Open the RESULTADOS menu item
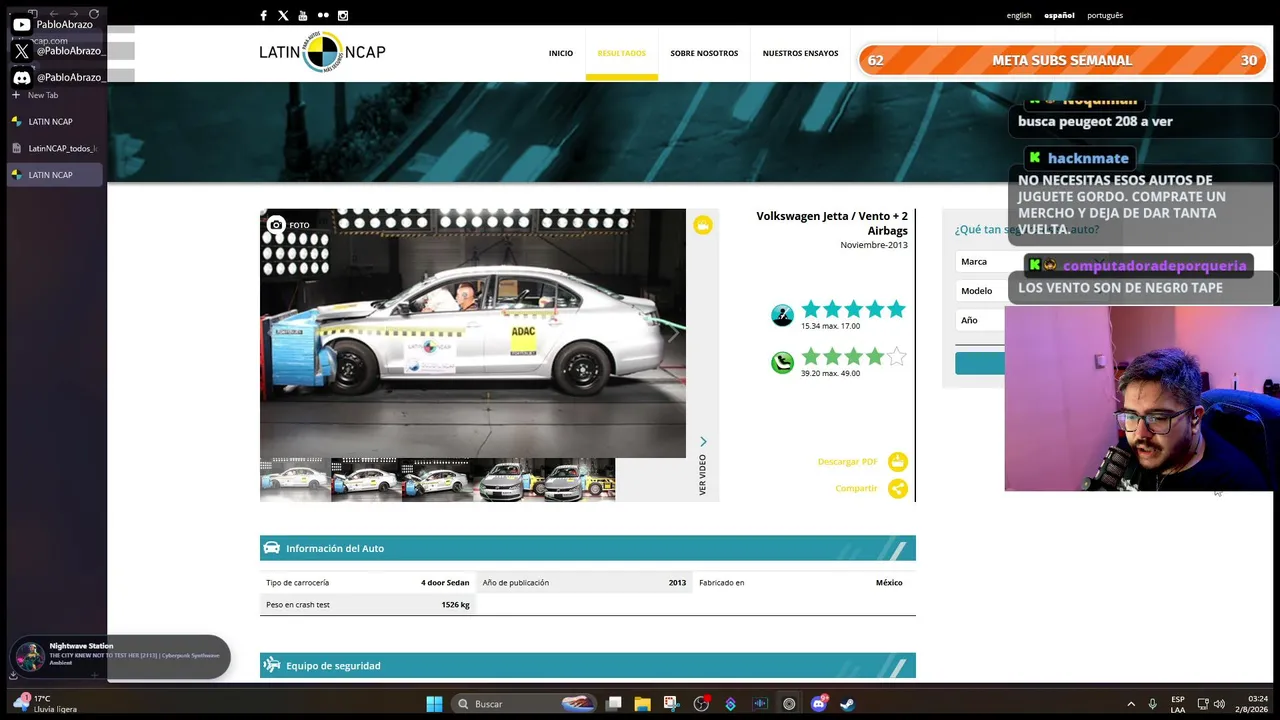The width and height of the screenshot is (1280, 720). [622, 53]
